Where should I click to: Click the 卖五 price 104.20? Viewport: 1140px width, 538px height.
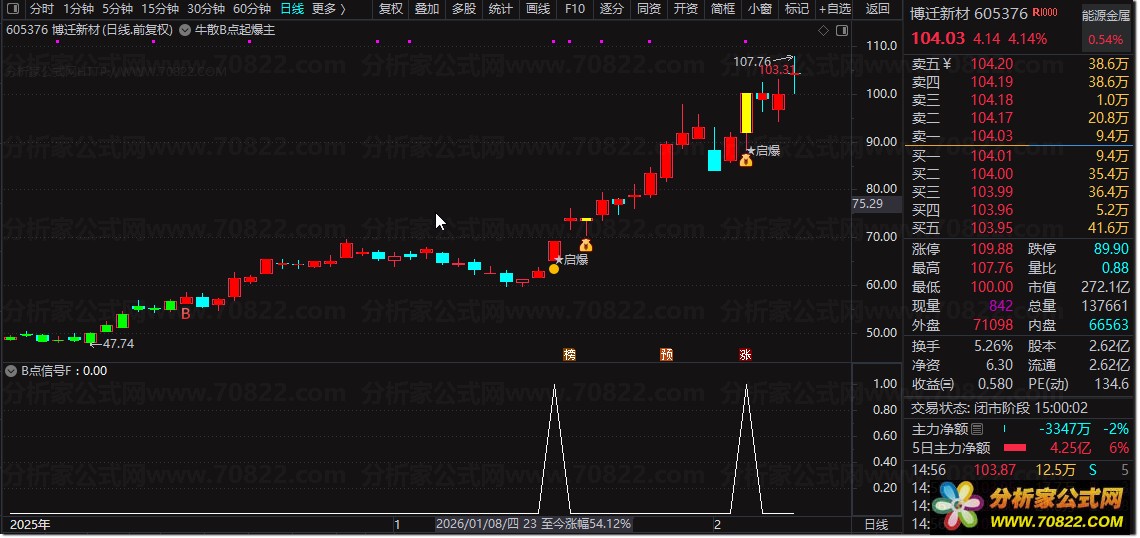click(x=991, y=64)
